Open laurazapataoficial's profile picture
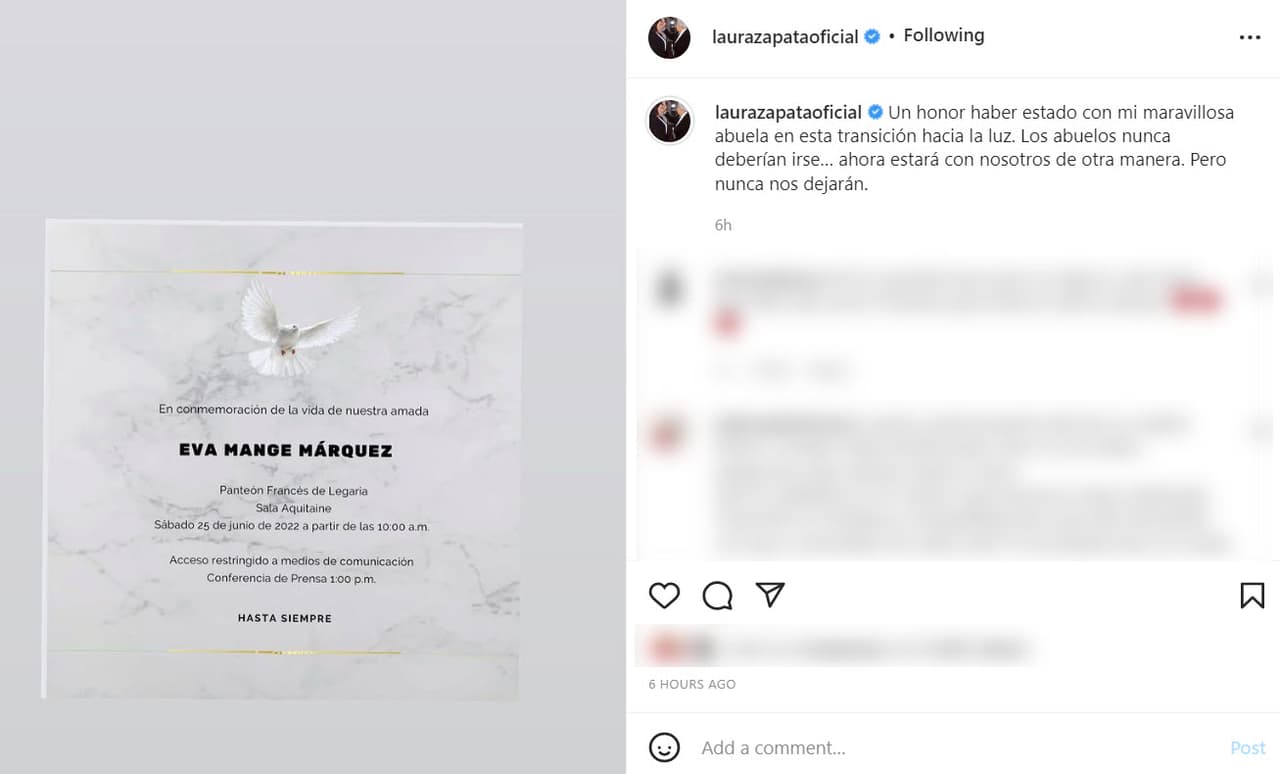 668,37
